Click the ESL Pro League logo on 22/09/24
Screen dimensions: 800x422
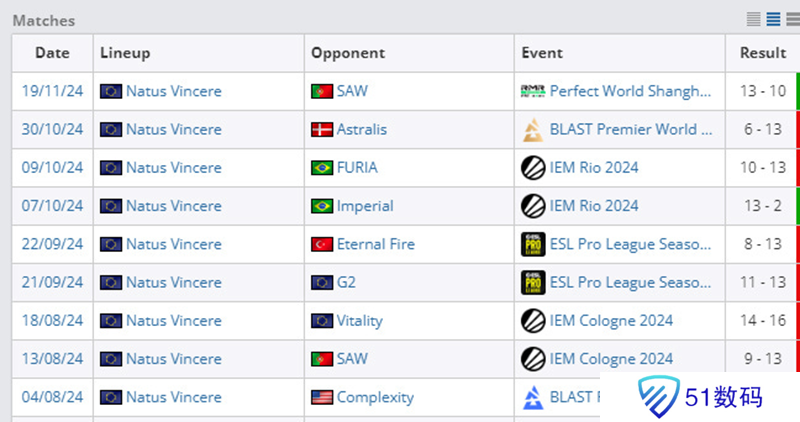[533, 244]
